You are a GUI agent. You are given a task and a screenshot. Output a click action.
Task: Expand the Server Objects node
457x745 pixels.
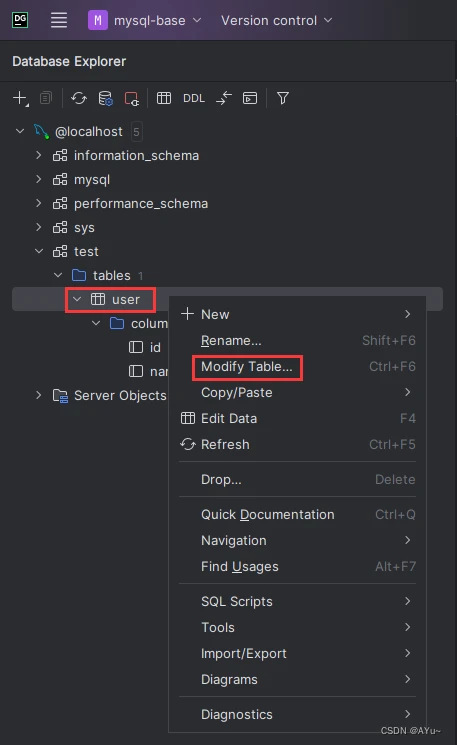(x=38, y=395)
